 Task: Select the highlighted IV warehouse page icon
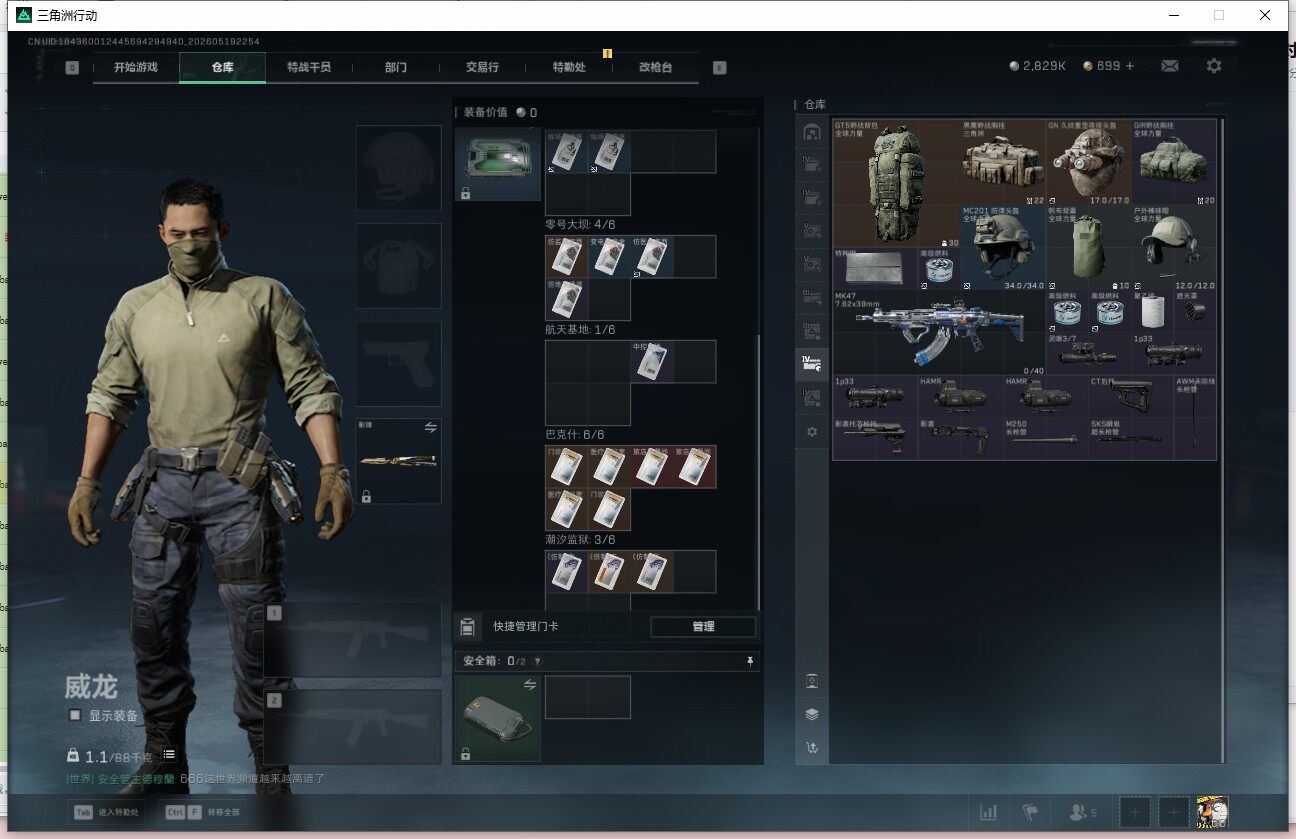point(812,364)
